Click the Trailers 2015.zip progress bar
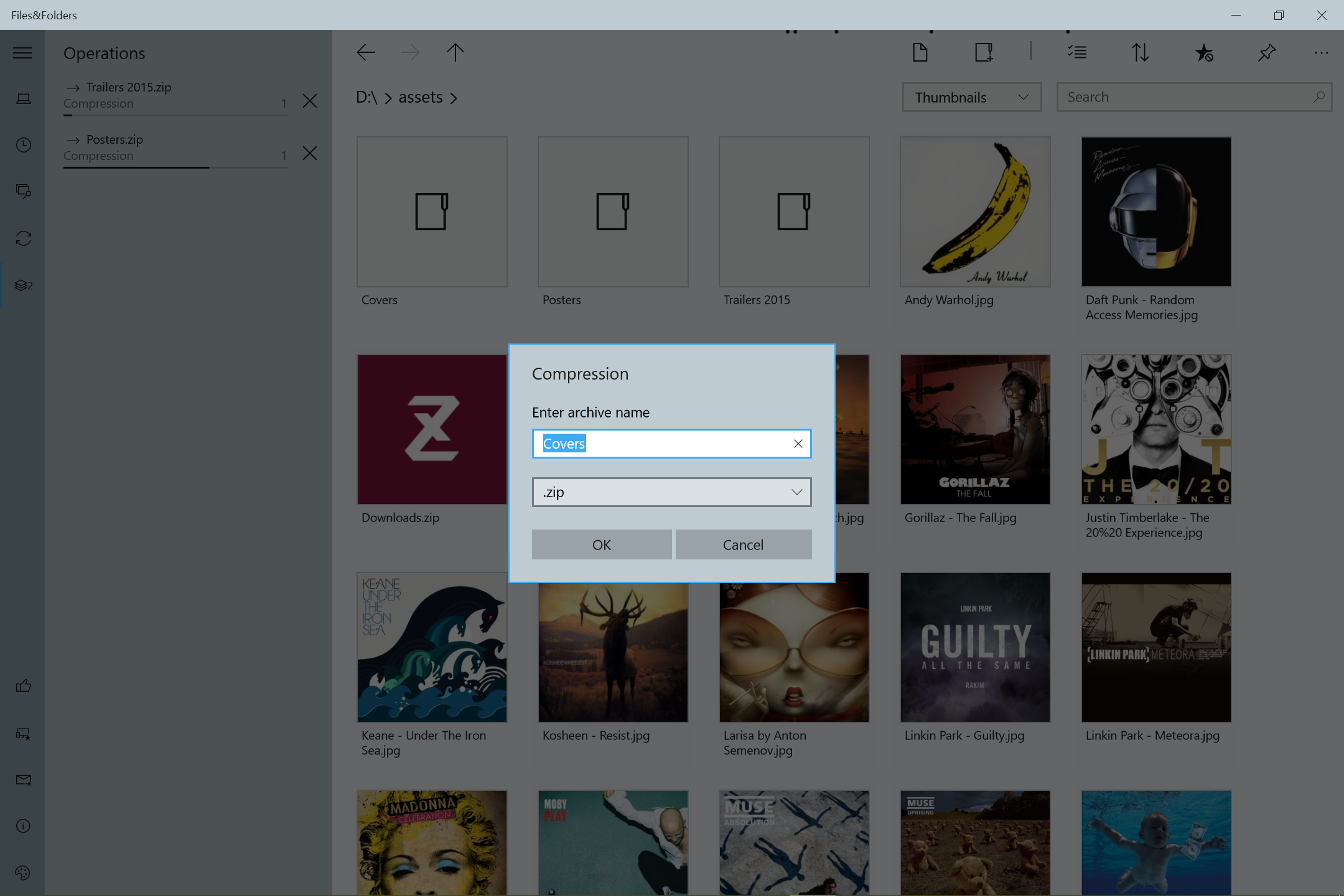 click(175, 115)
